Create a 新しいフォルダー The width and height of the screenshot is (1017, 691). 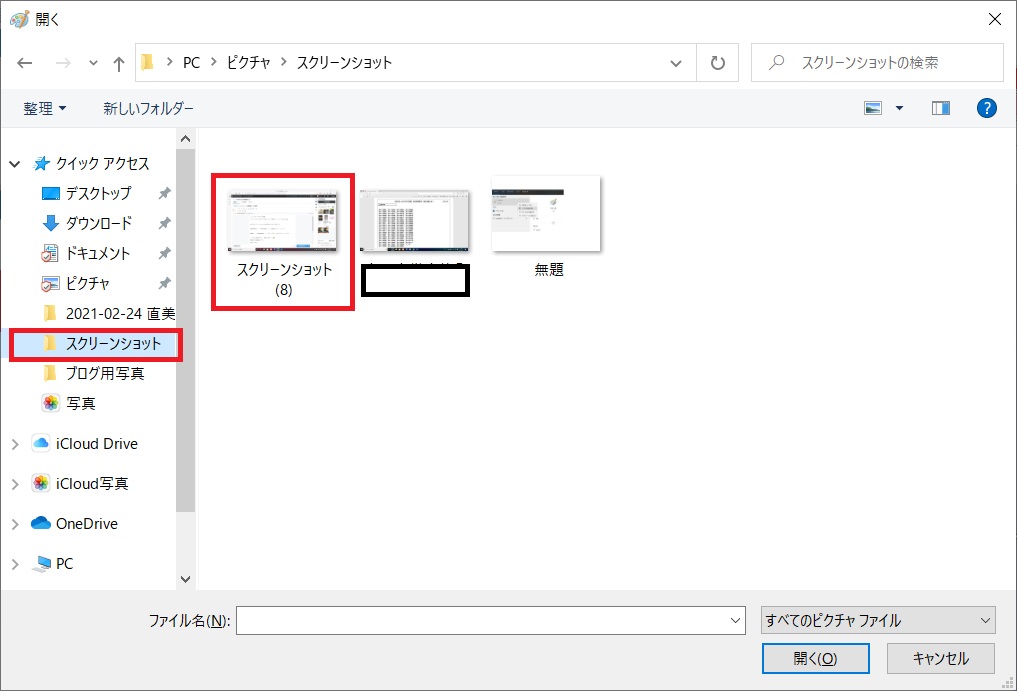(x=149, y=108)
